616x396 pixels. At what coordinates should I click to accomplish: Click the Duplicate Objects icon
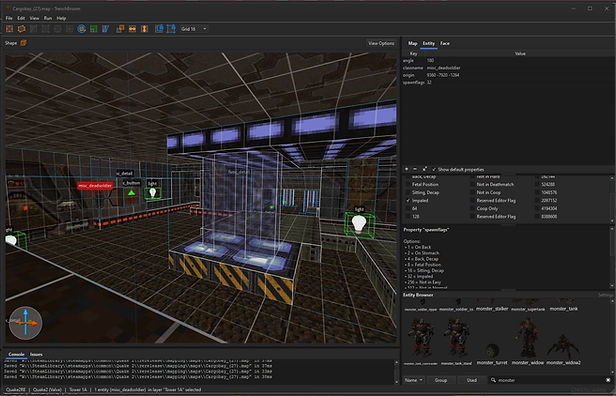120,29
